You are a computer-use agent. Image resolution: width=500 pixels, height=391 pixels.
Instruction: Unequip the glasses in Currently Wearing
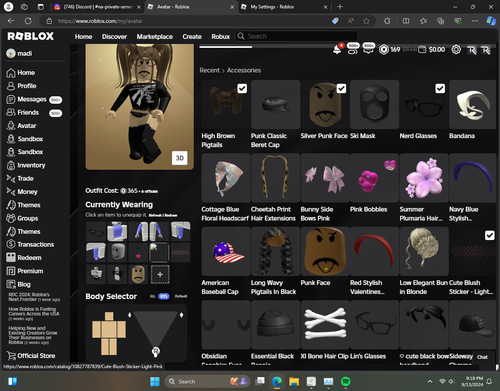96,231
